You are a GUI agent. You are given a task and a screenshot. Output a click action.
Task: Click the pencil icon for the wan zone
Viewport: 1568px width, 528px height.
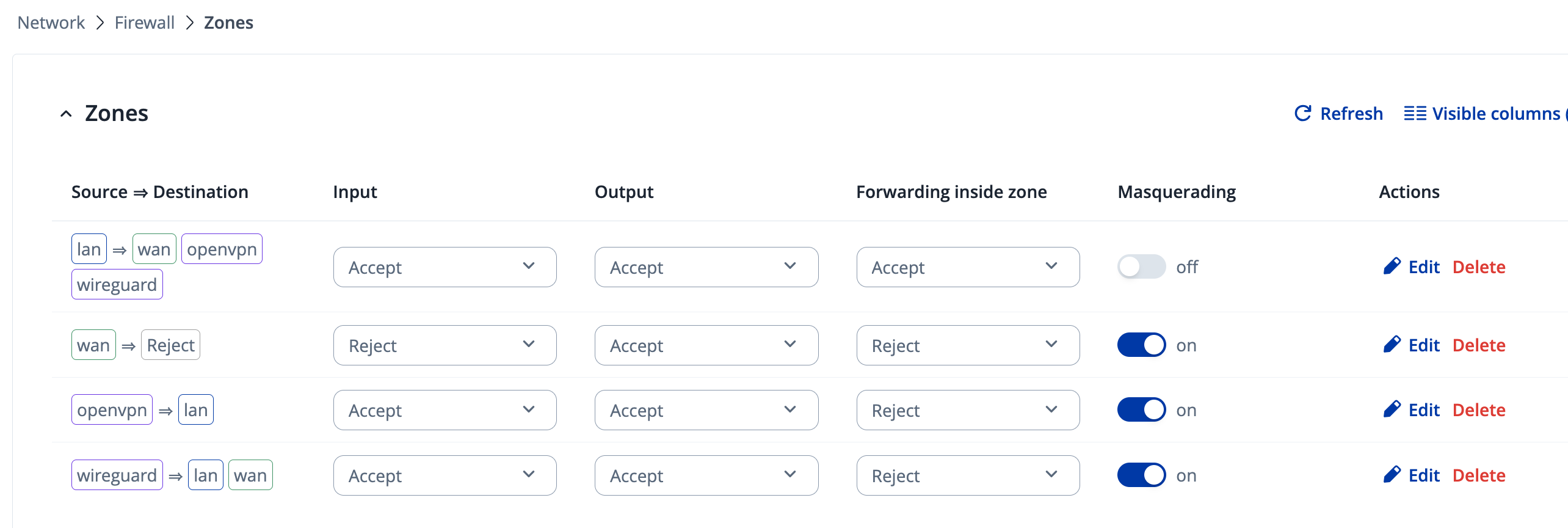(1392, 345)
